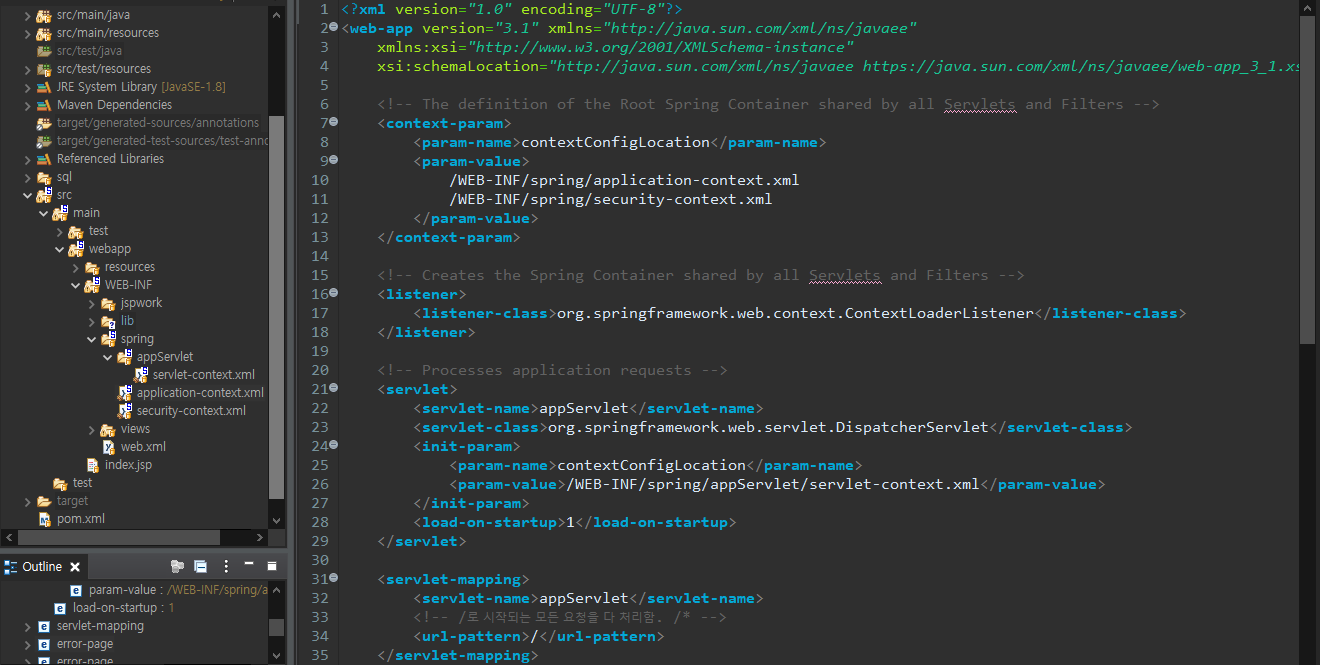Open the Outline view menu (three dots)
Image resolution: width=1320 pixels, height=665 pixels.
[x=226, y=567]
